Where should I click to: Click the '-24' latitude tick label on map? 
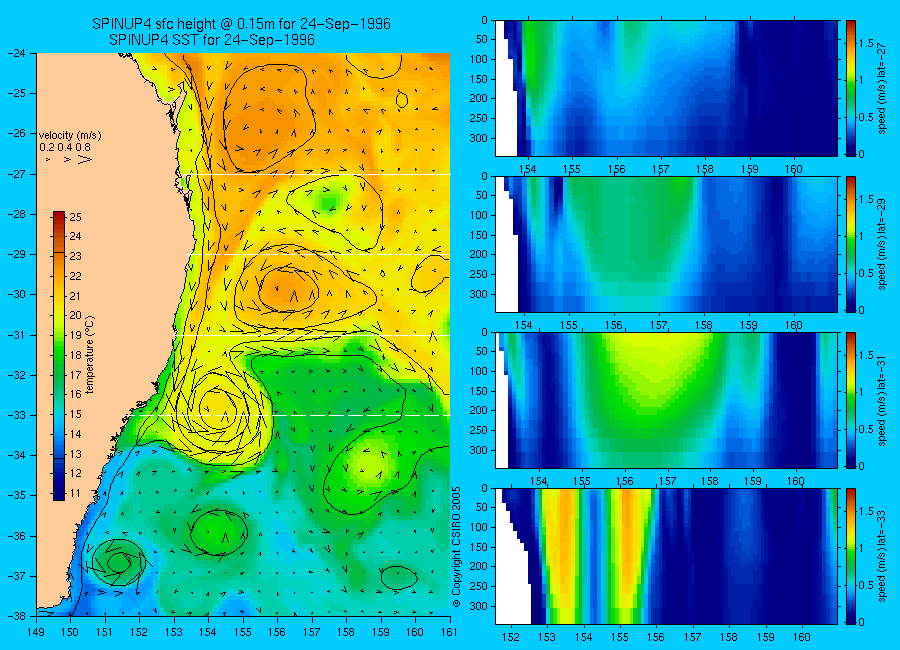16,53
